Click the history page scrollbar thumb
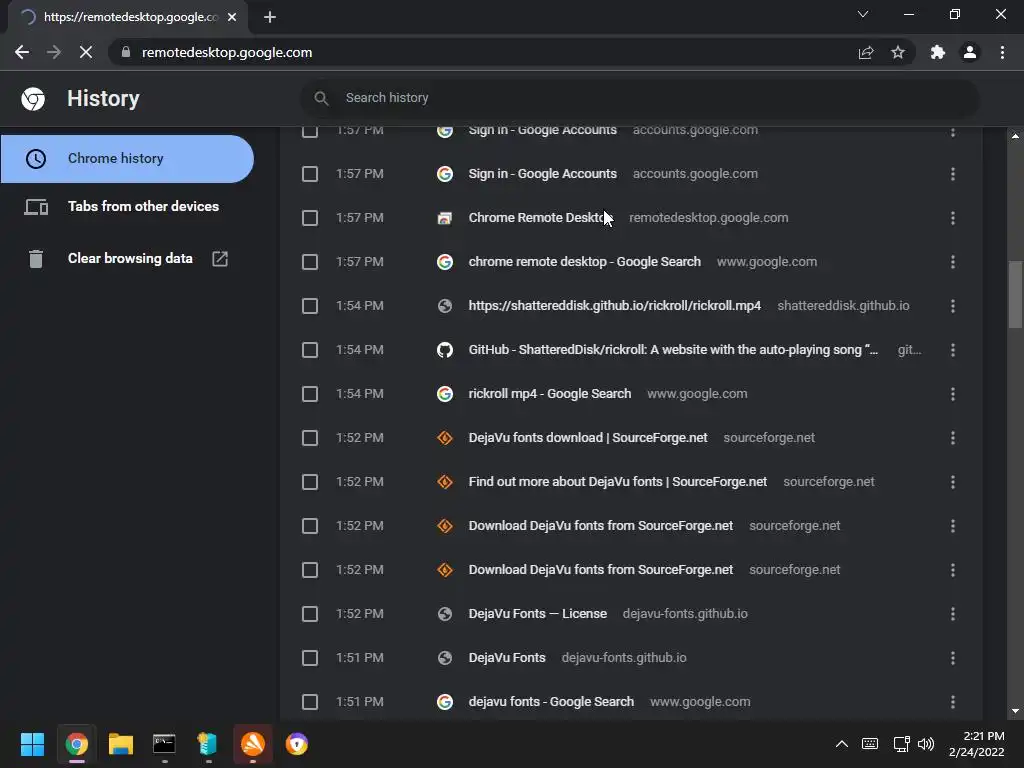The height and width of the screenshot is (768, 1024). tap(1015, 295)
